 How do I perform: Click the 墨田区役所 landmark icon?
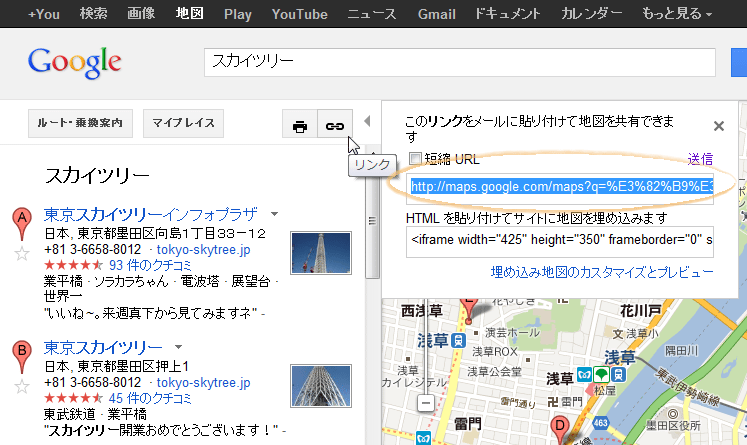pos(673,414)
